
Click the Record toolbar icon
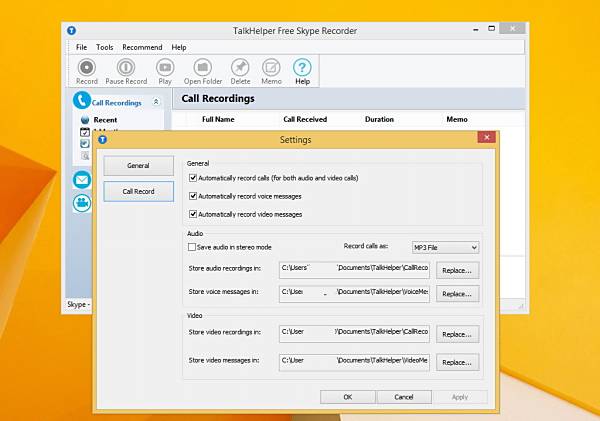tap(87, 67)
